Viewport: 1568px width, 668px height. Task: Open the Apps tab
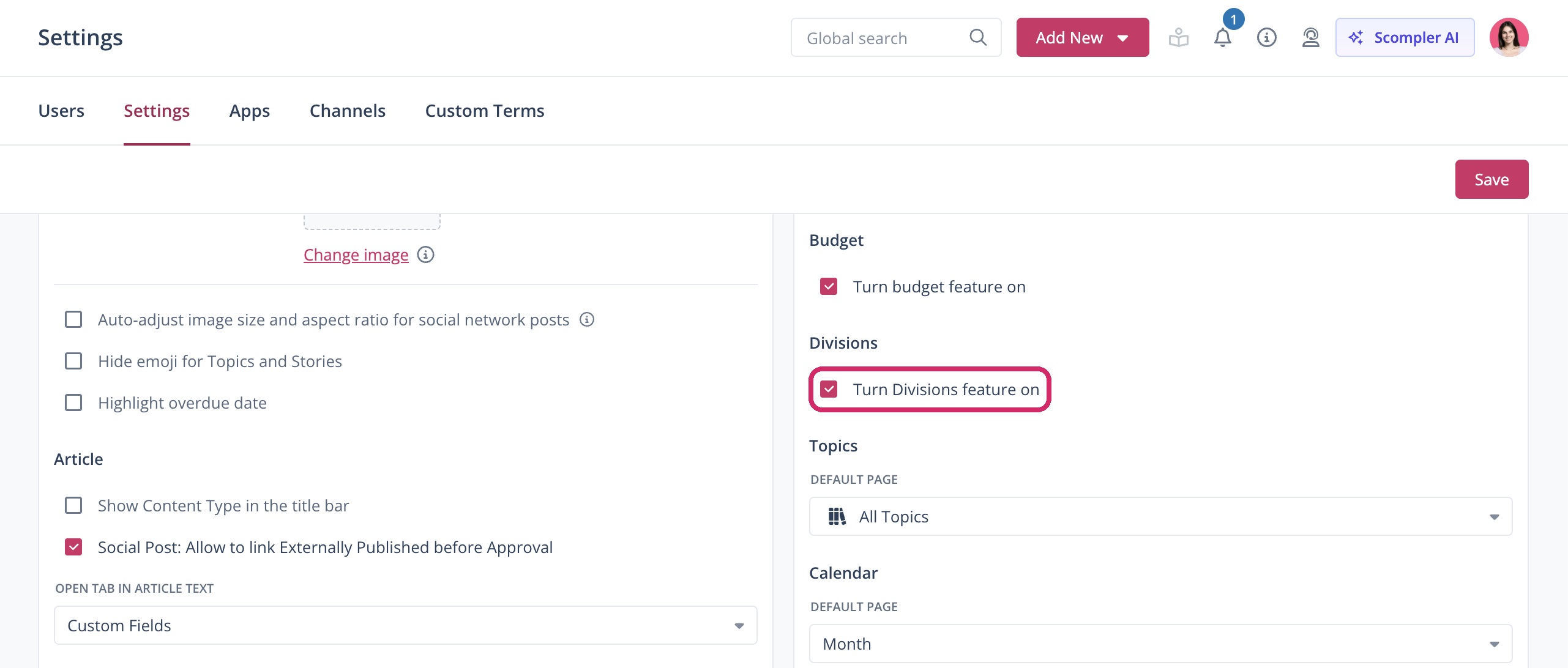[x=250, y=111]
